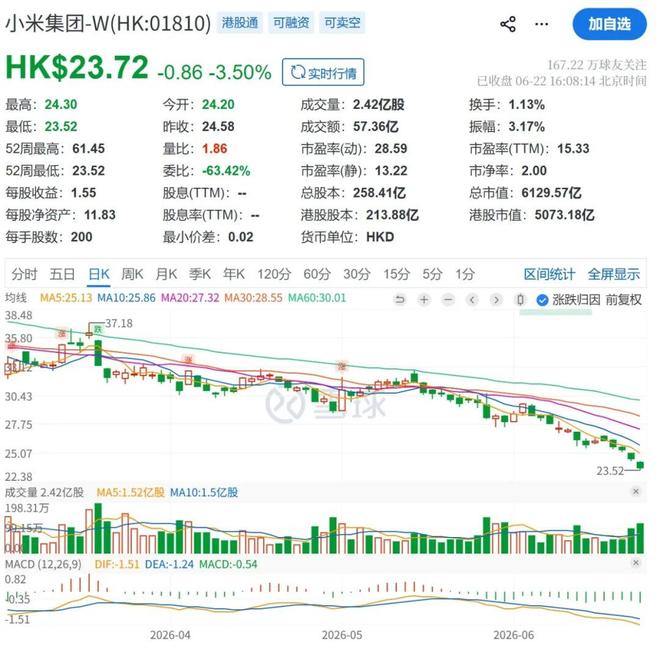Click the 加自选 button
The image size is (660, 649).
tap(609, 24)
